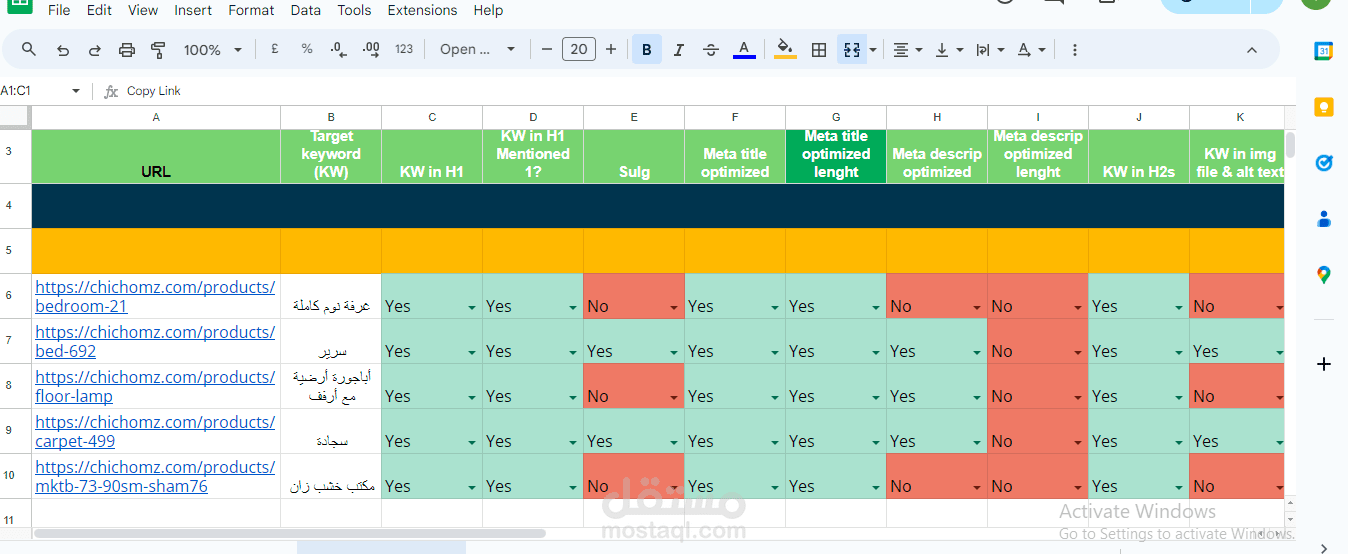Select column G header
Viewport: 1348px width, 554px height.
836,117
